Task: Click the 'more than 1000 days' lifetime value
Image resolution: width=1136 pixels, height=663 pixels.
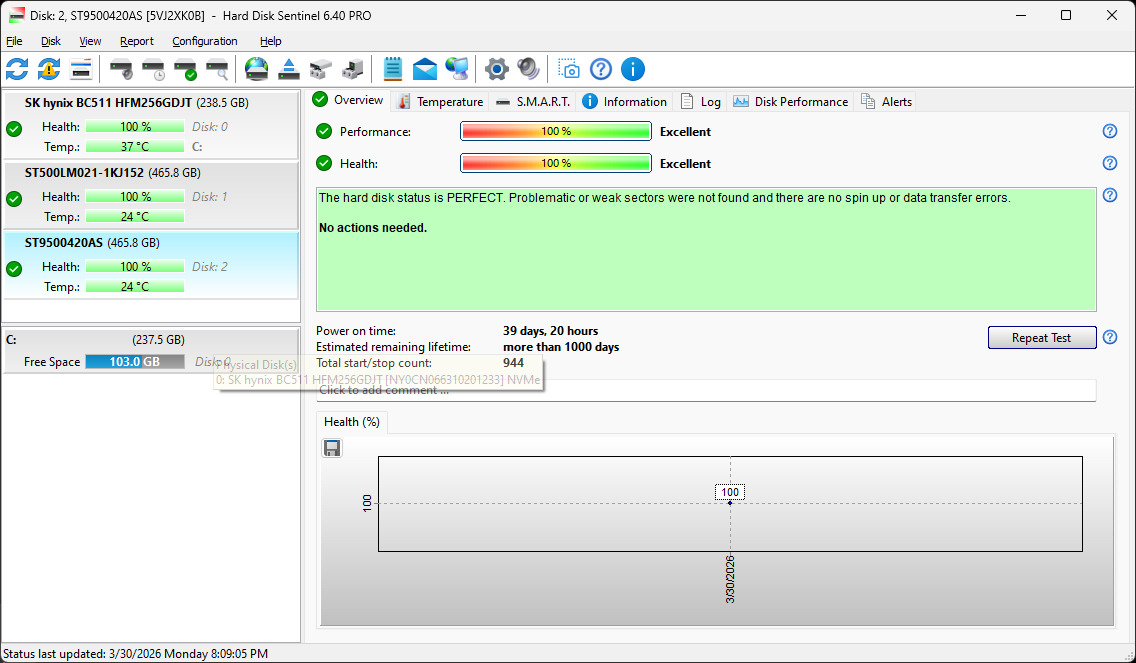Action: point(561,347)
